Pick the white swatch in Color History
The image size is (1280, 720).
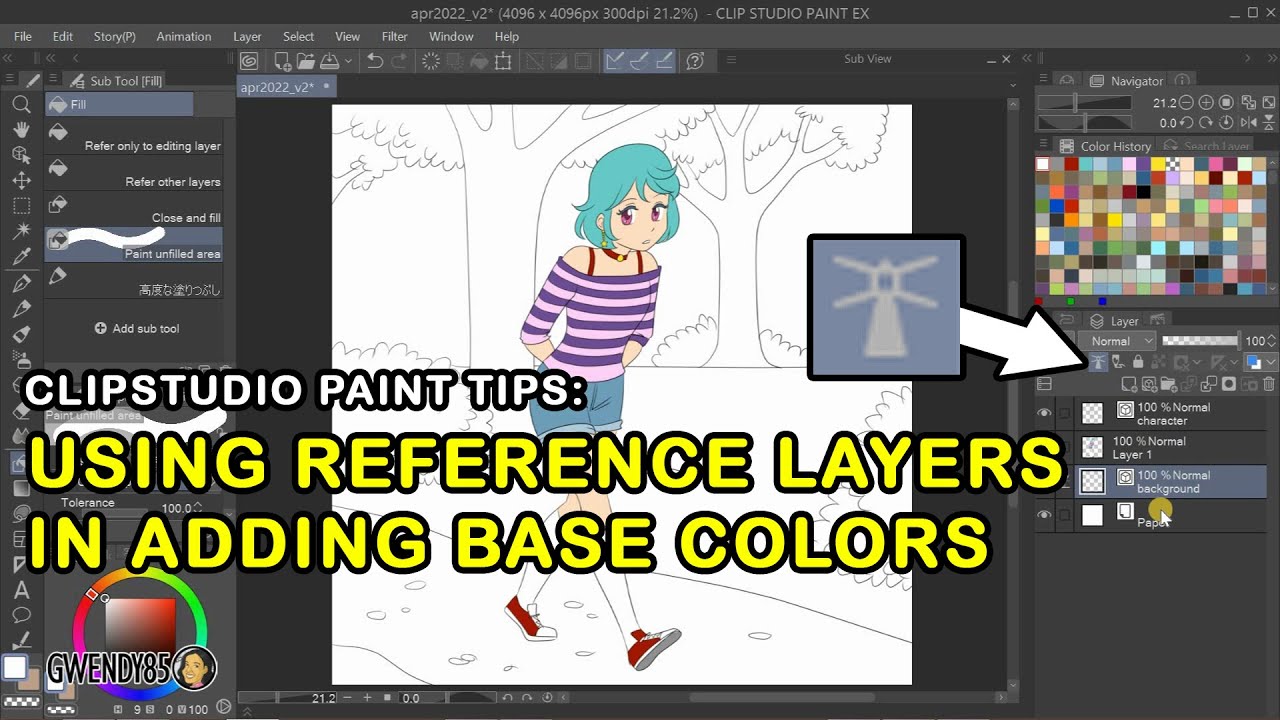coord(1042,163)
